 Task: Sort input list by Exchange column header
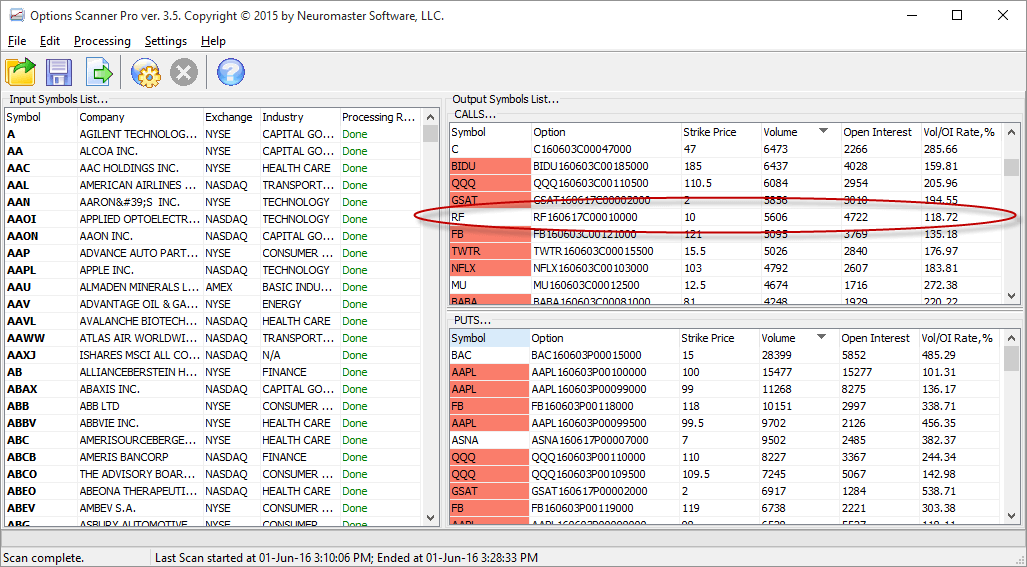(x=232, y=117)
